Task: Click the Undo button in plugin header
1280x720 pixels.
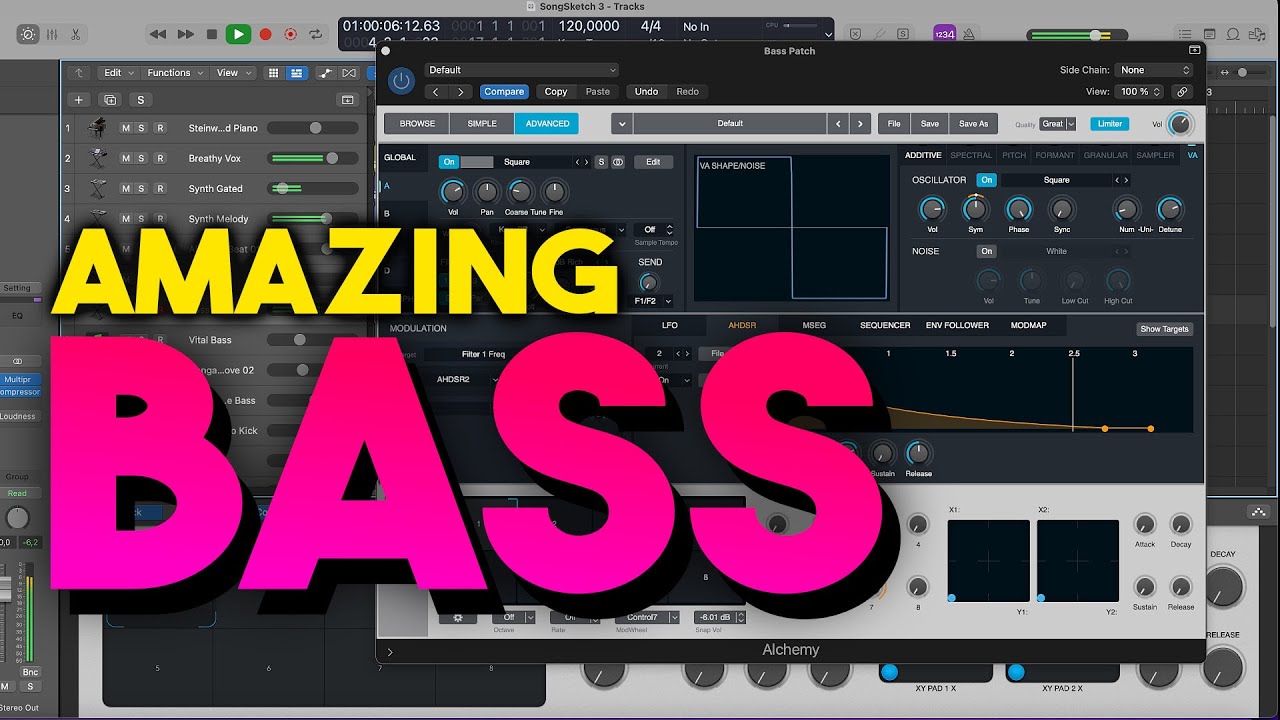Action: (647, 91)
